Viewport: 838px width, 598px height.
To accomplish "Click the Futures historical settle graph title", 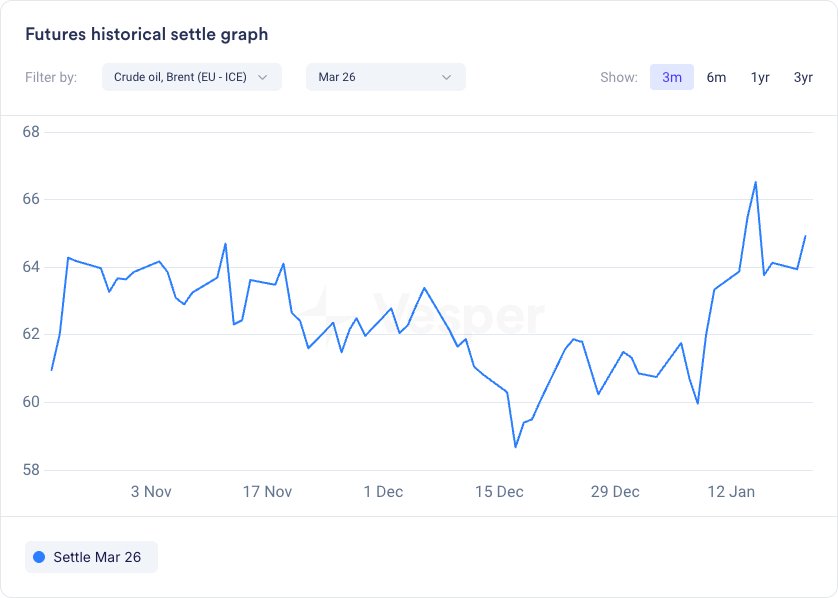I will coord(146,34).
